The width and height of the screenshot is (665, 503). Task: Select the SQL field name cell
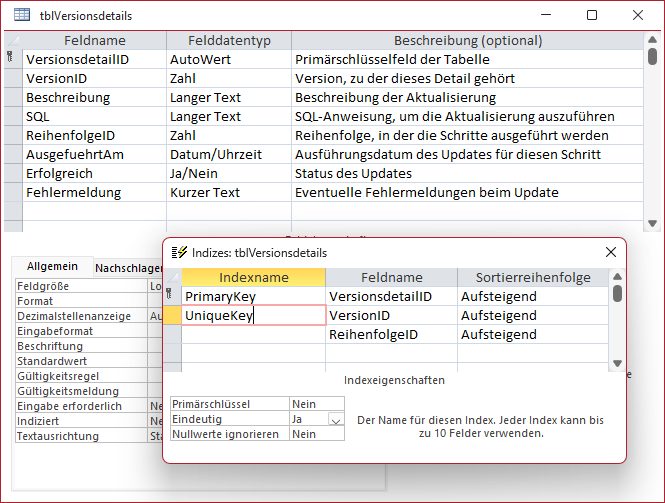[x=94, y=117]
